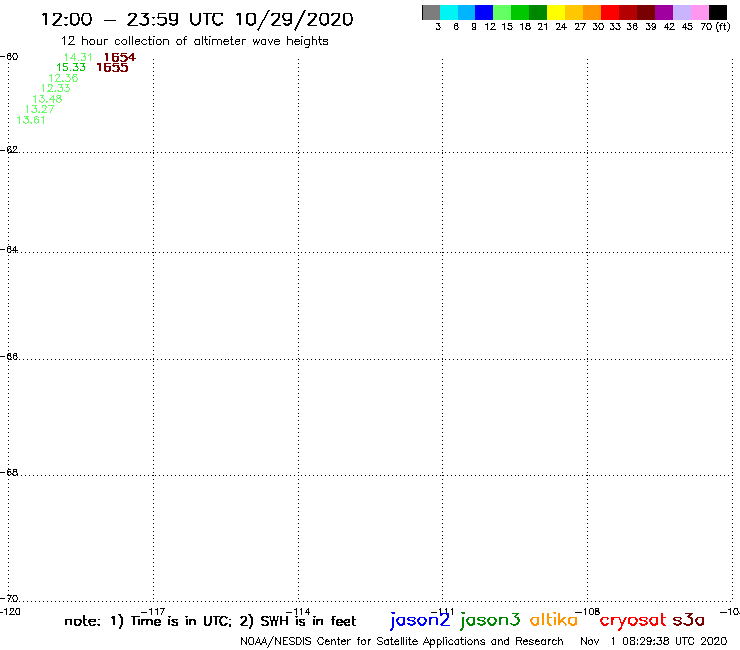Click the timestamp 'Nov 1 08:29:38 UTC 2020'
The image size is (740, 650).
[x=654, y=642]
